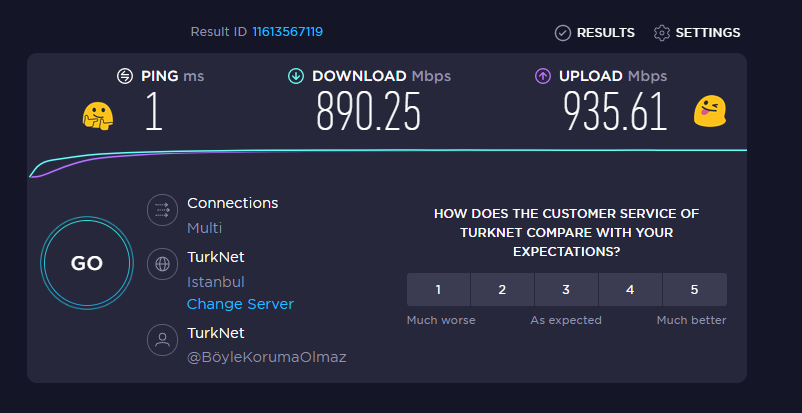Click the Settings gear icon
This screenshot has height=413, width=802.
coord(661,33)
